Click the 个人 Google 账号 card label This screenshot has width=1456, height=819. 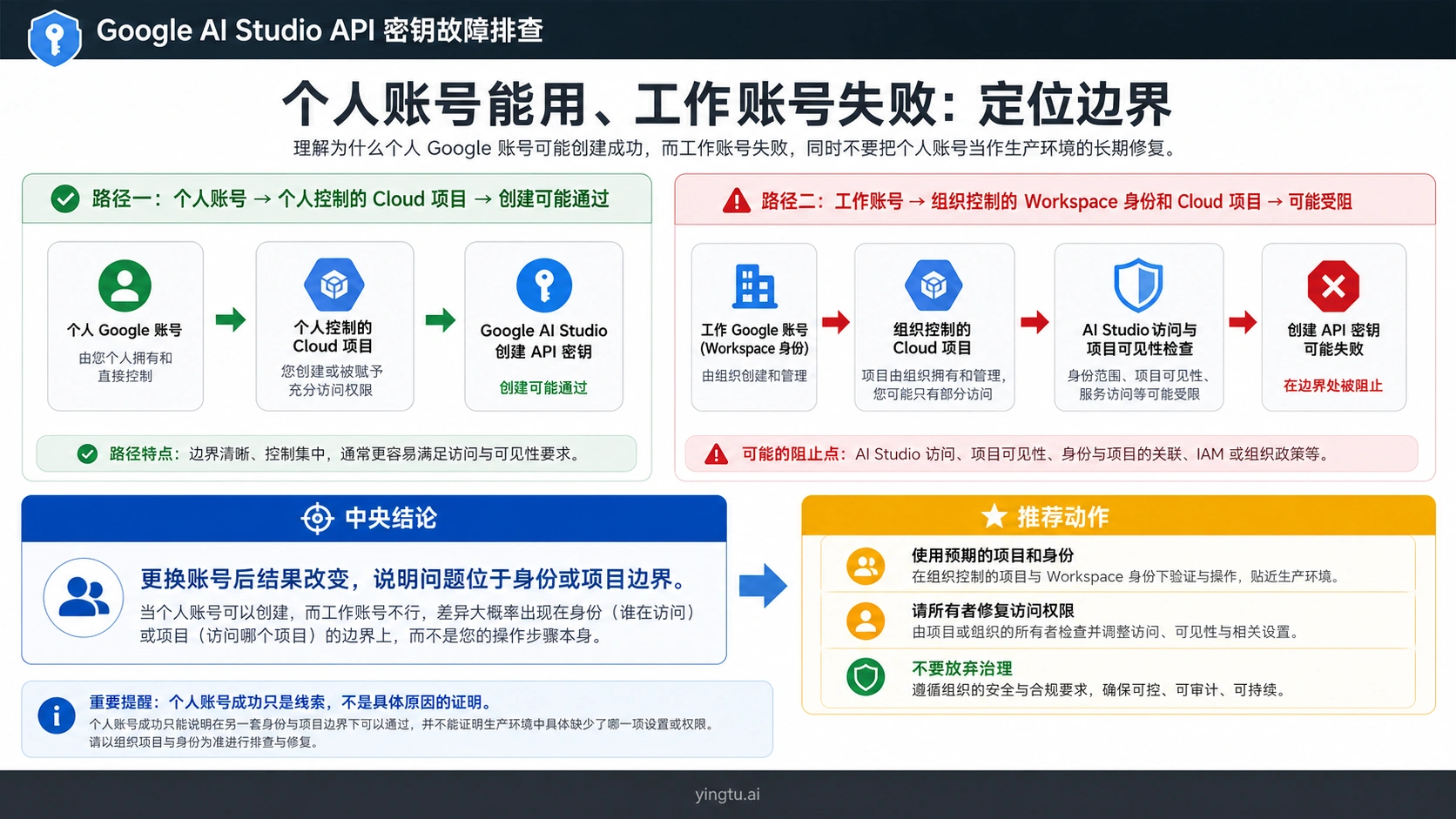(x=125, y=330)
